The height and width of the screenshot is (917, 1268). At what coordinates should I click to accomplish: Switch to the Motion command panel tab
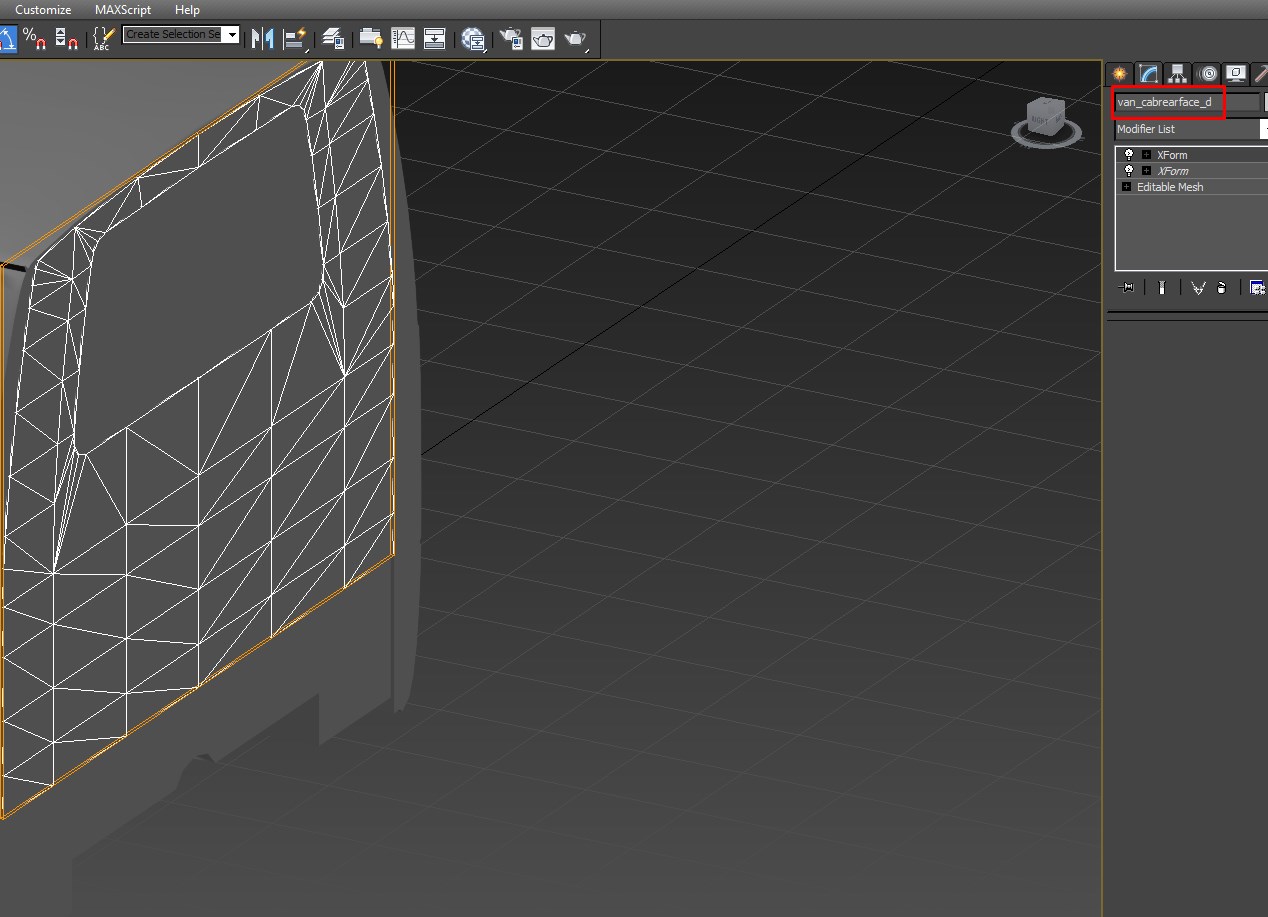[x=1208, y=74]
